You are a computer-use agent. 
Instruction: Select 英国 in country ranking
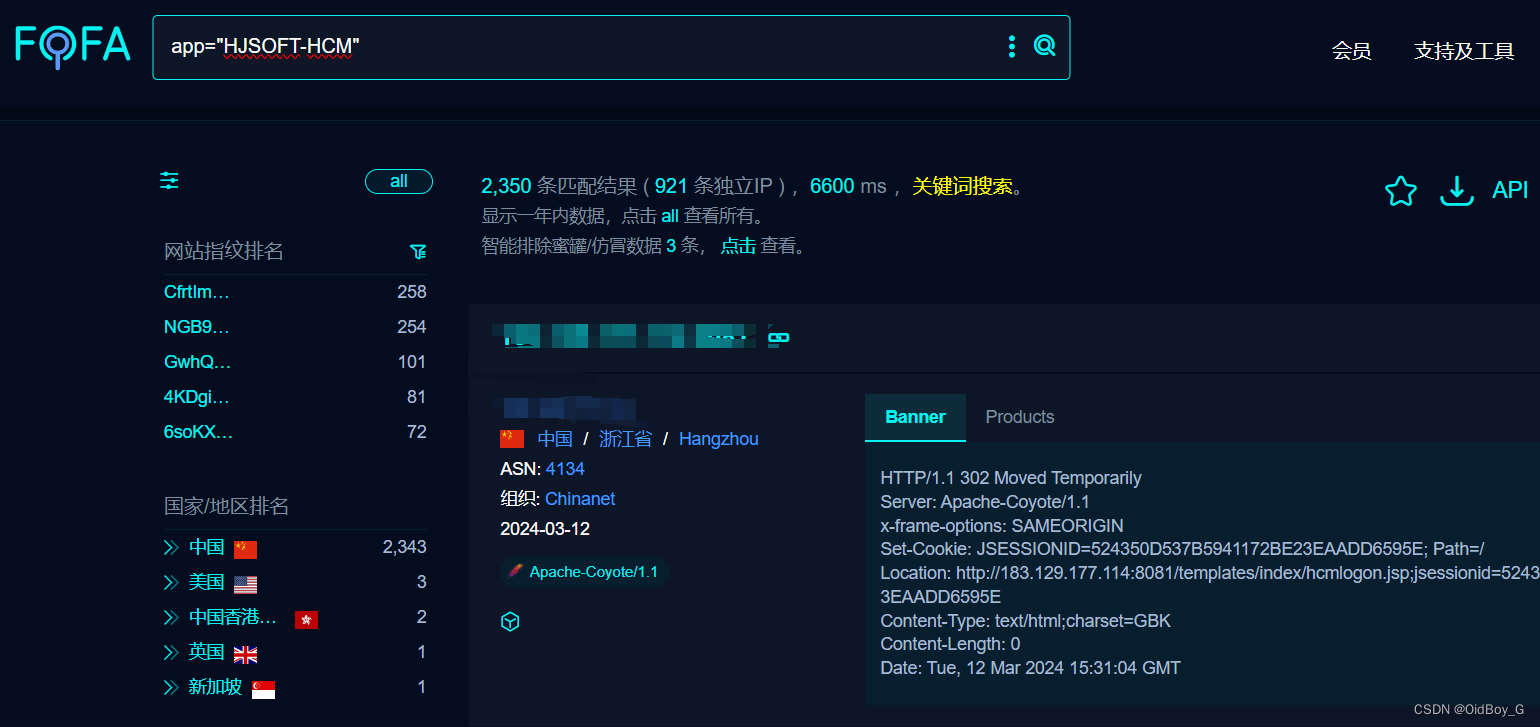(207, 652)
